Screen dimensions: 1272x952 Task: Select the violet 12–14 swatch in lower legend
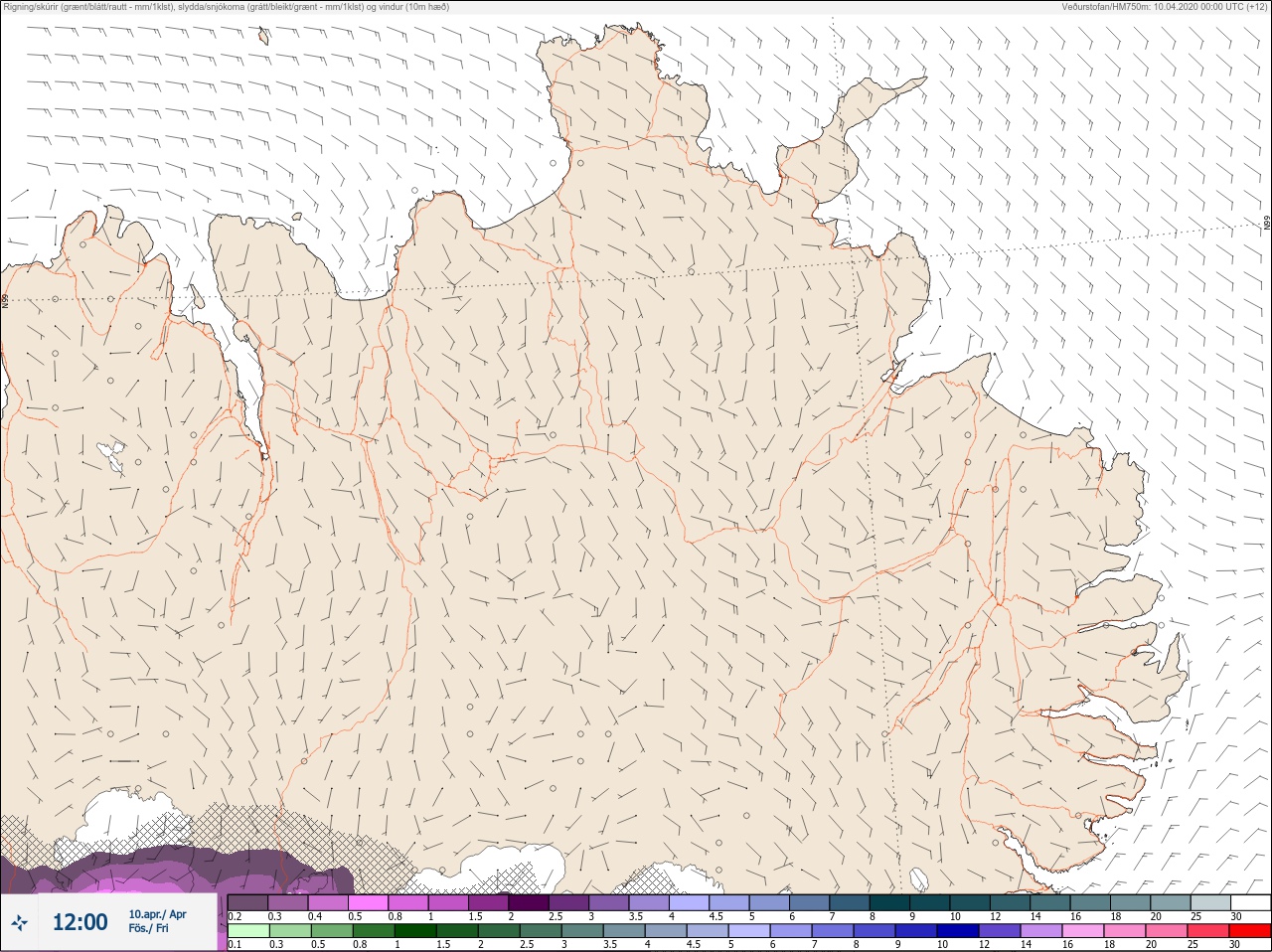999,931
